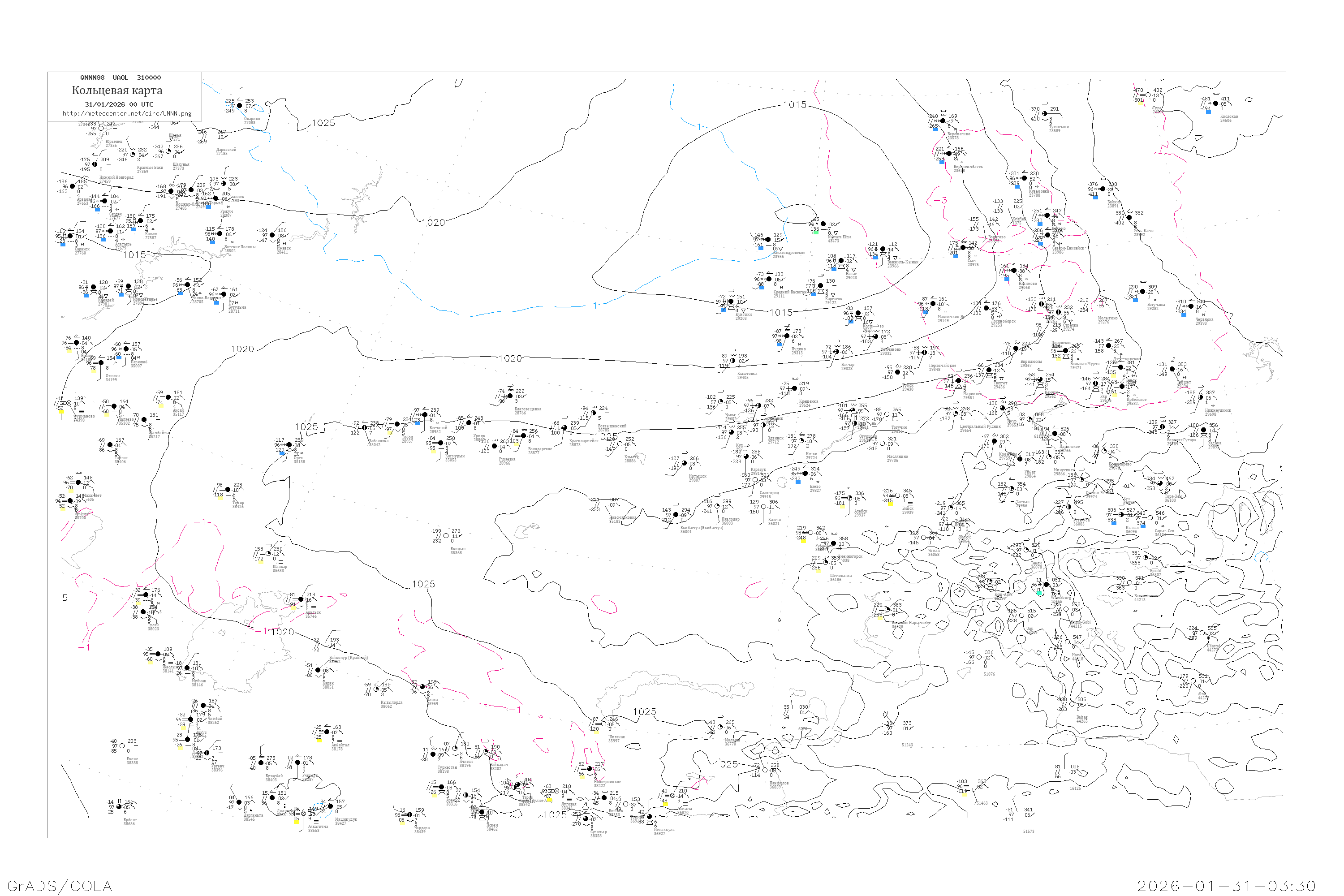Click the 2026-01-31-03:30 timestamp at bottom right
Screen dimensions: 1344x896
point(1226,886)
